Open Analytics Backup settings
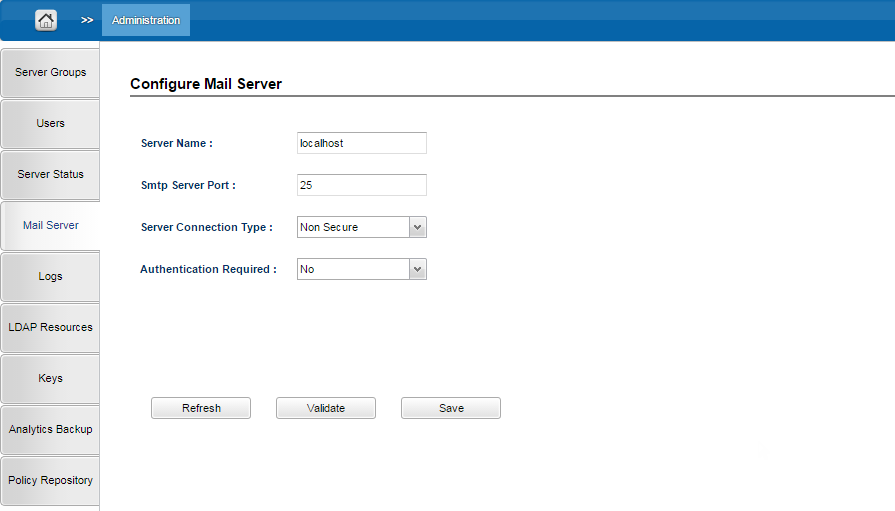The height and width of the screenshot is (511, 895). pos(50,429)
